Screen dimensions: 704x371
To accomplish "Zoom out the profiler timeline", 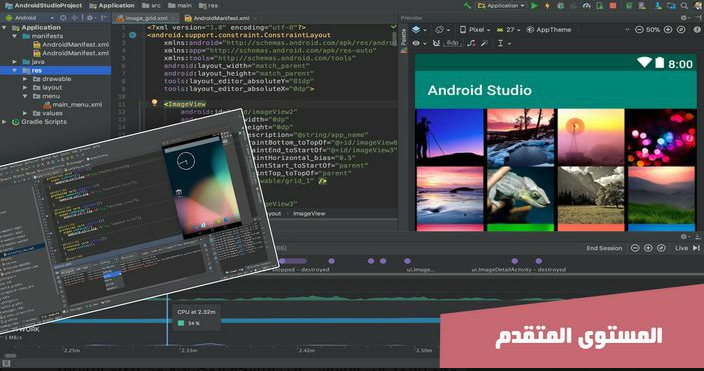I will tap(635, 248).
